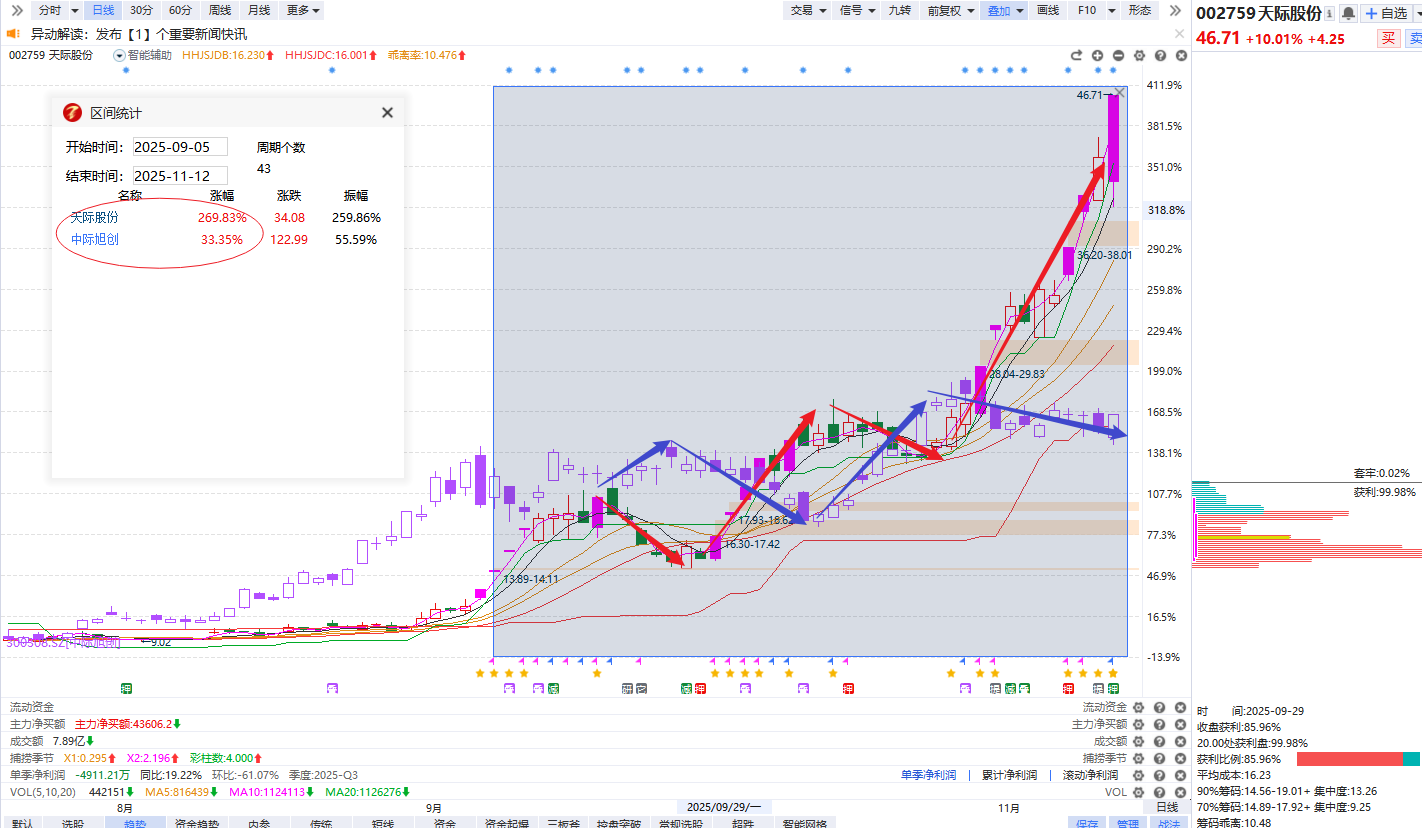This screenshot has width=1422, height=828.
Task: Open the 画线 drawing tools
Action: click(x=1047, y=10)
